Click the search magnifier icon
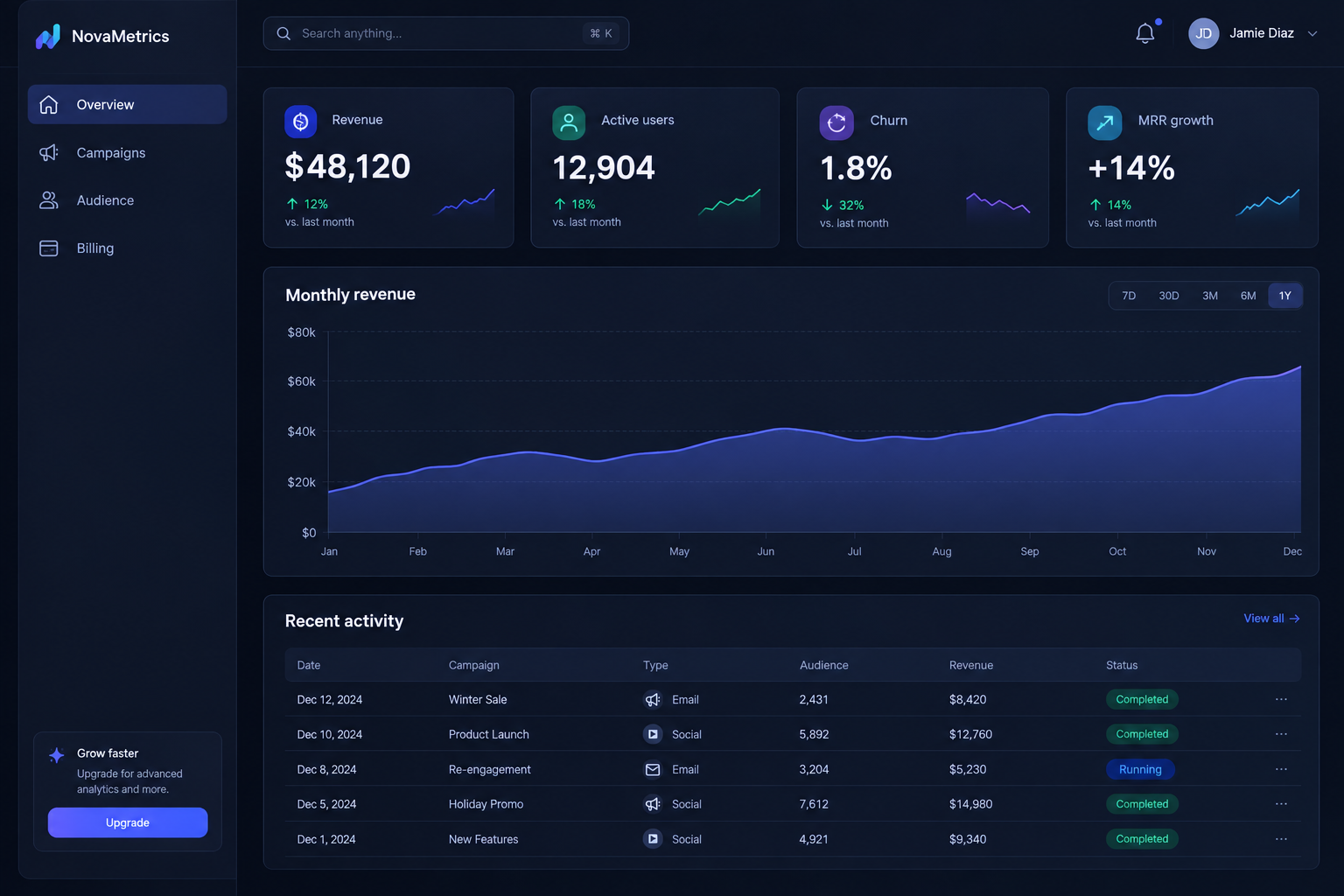 (283, 33)
